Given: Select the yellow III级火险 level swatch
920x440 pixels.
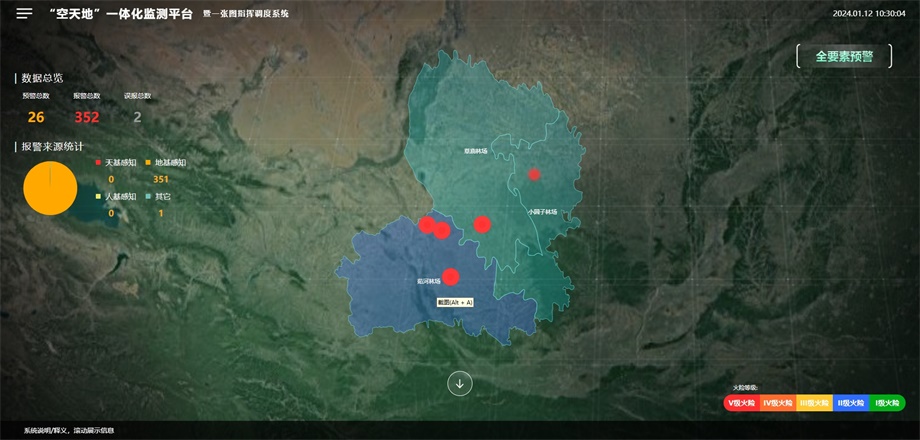Looking at the screenshot, I should [814, 403].
